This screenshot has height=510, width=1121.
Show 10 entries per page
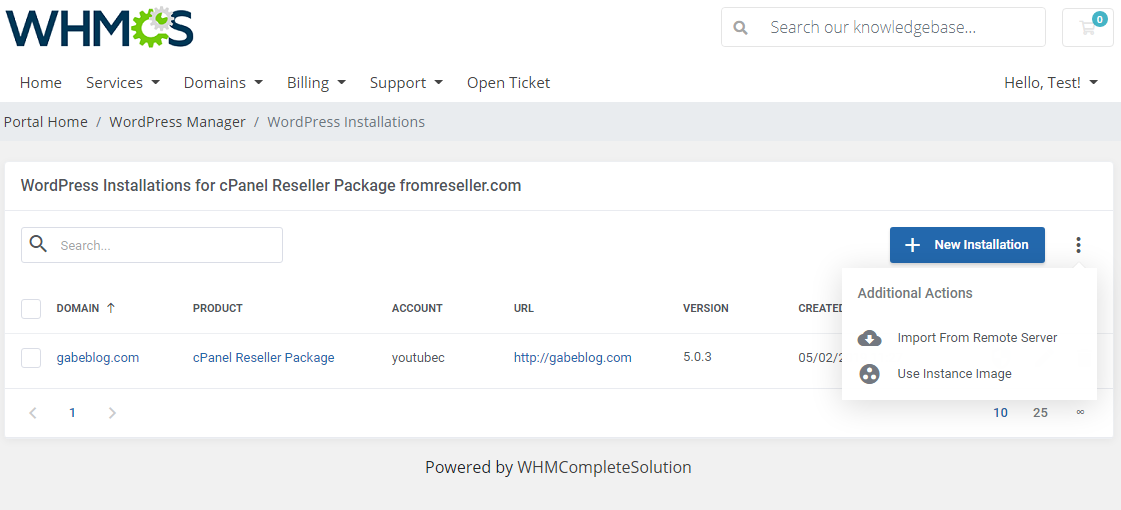pyautogui.click(x=1000, y=413)
